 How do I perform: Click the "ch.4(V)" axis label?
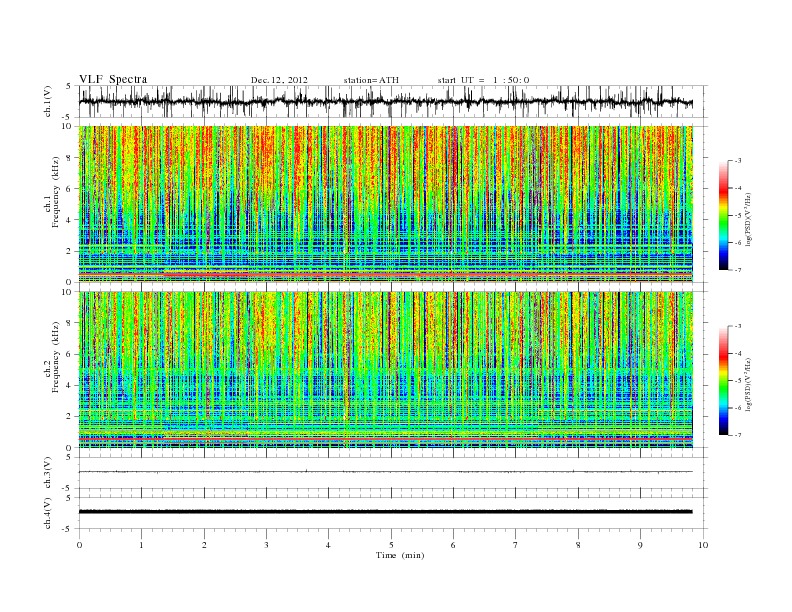48,513
